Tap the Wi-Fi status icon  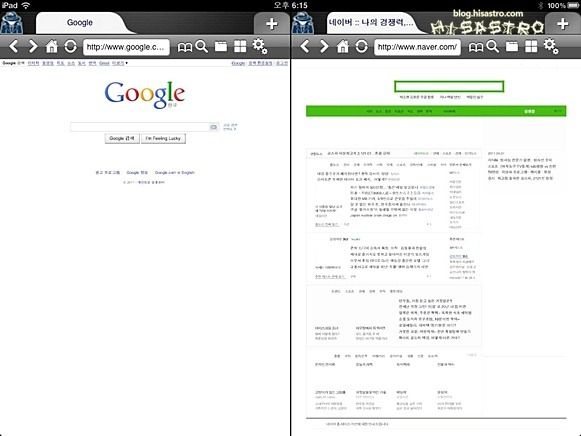(x=26, y=5)
